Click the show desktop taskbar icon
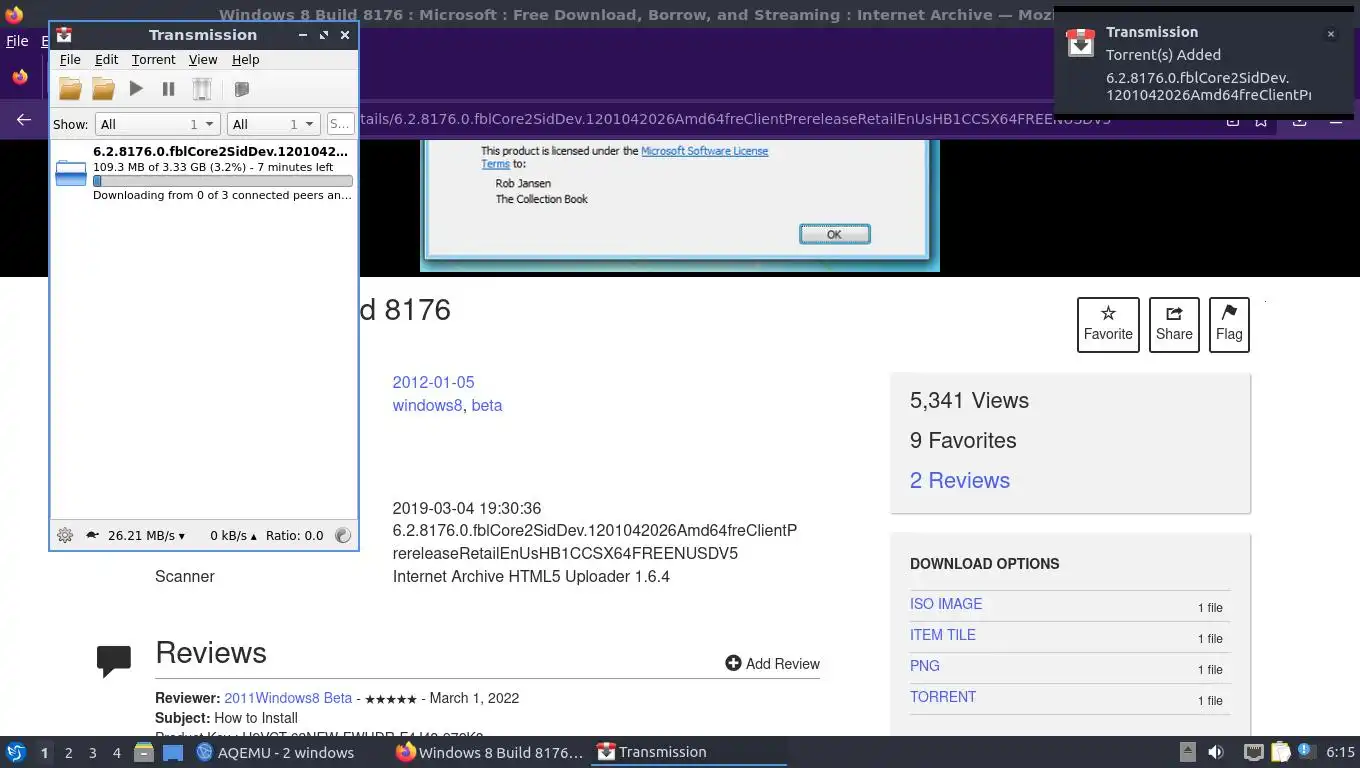The image size is (1360, 768). [x=173, y=752]
